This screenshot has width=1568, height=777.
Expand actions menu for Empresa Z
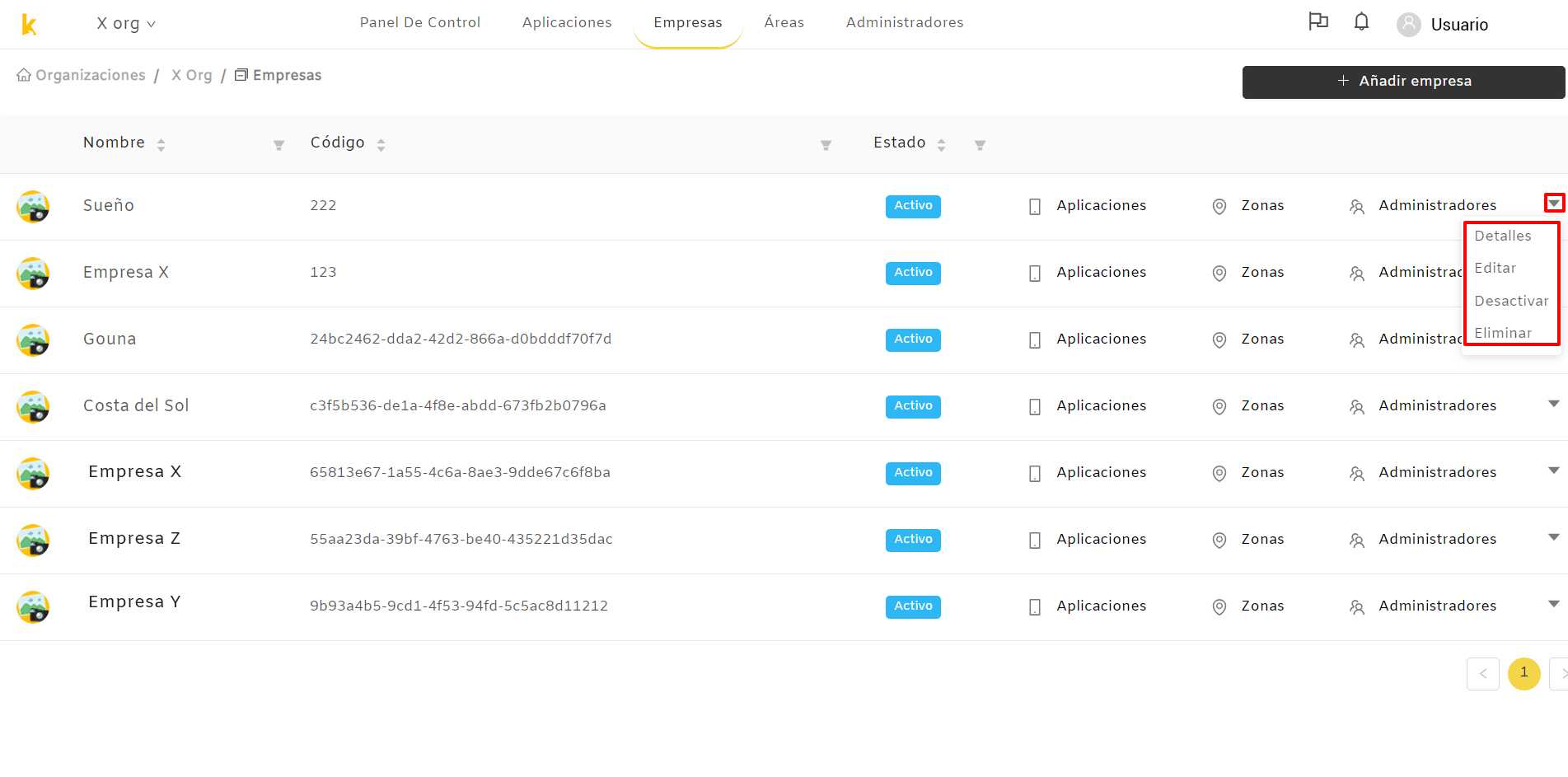[x=1554, y=537]
